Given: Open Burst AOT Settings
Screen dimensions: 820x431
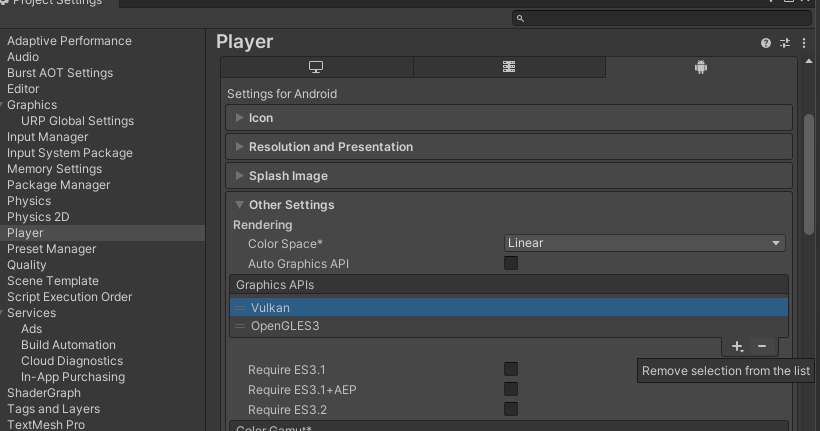Looking at the screenshot, I should (60, 73).
